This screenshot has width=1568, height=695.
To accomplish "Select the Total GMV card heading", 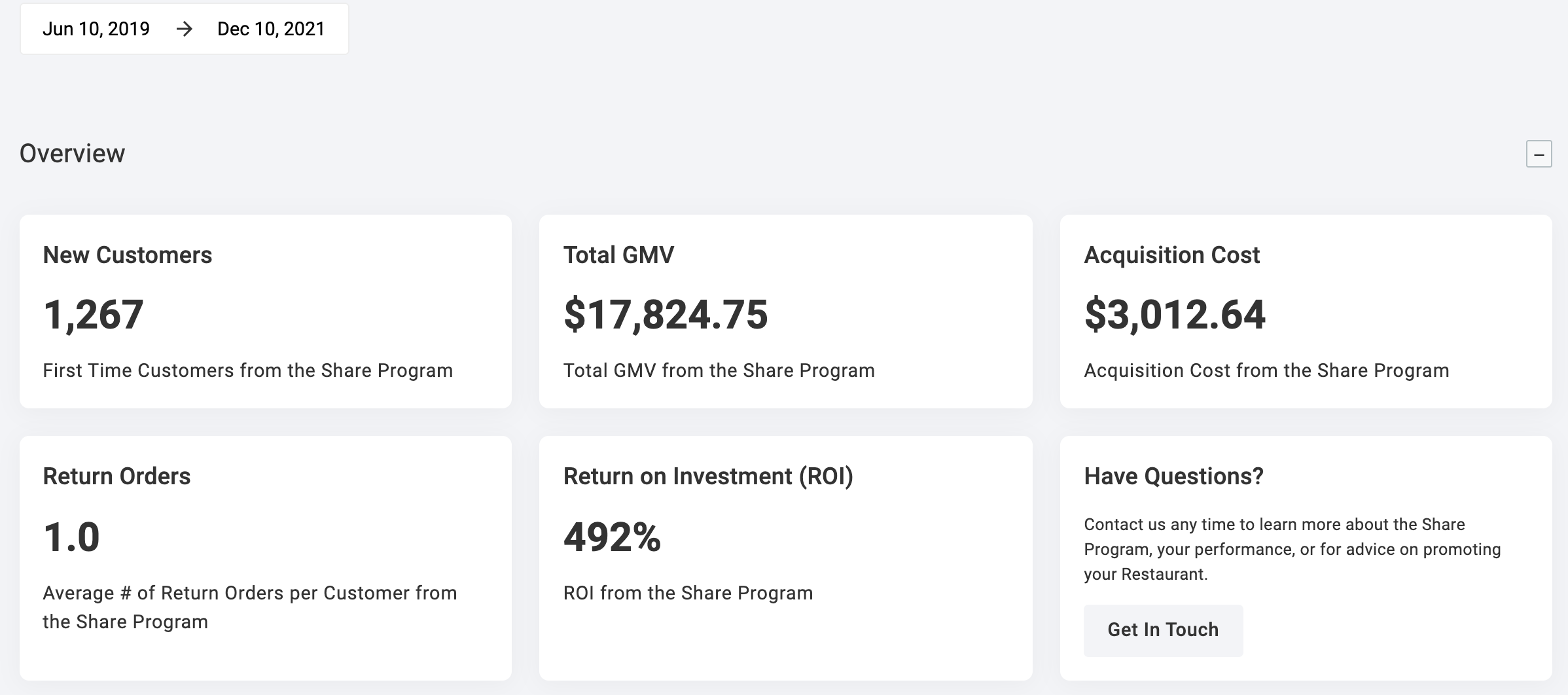I will (618, 255).
